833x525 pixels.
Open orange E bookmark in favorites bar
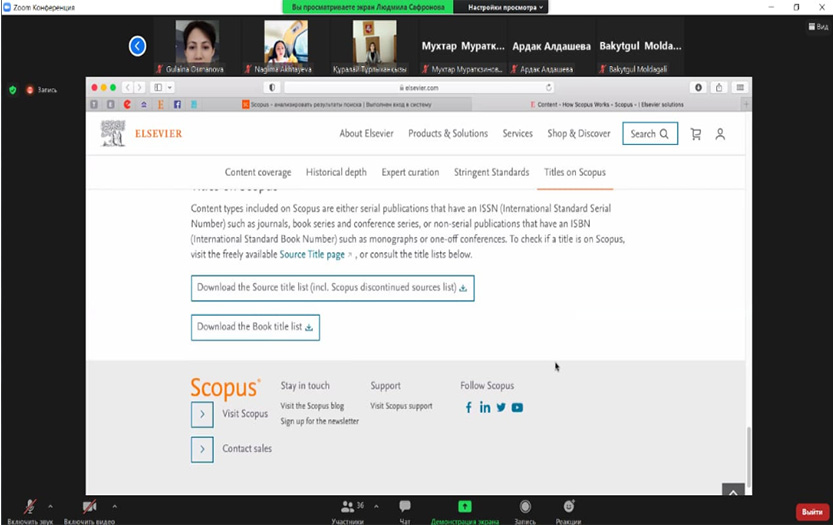click(160, 104)
